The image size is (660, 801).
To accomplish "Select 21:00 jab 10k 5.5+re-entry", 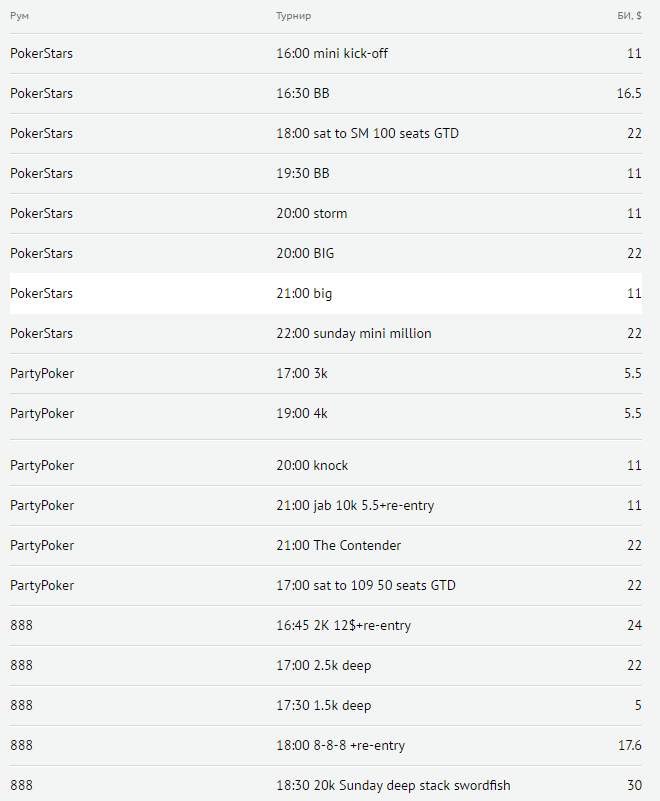I will click(x=354, y=505).
